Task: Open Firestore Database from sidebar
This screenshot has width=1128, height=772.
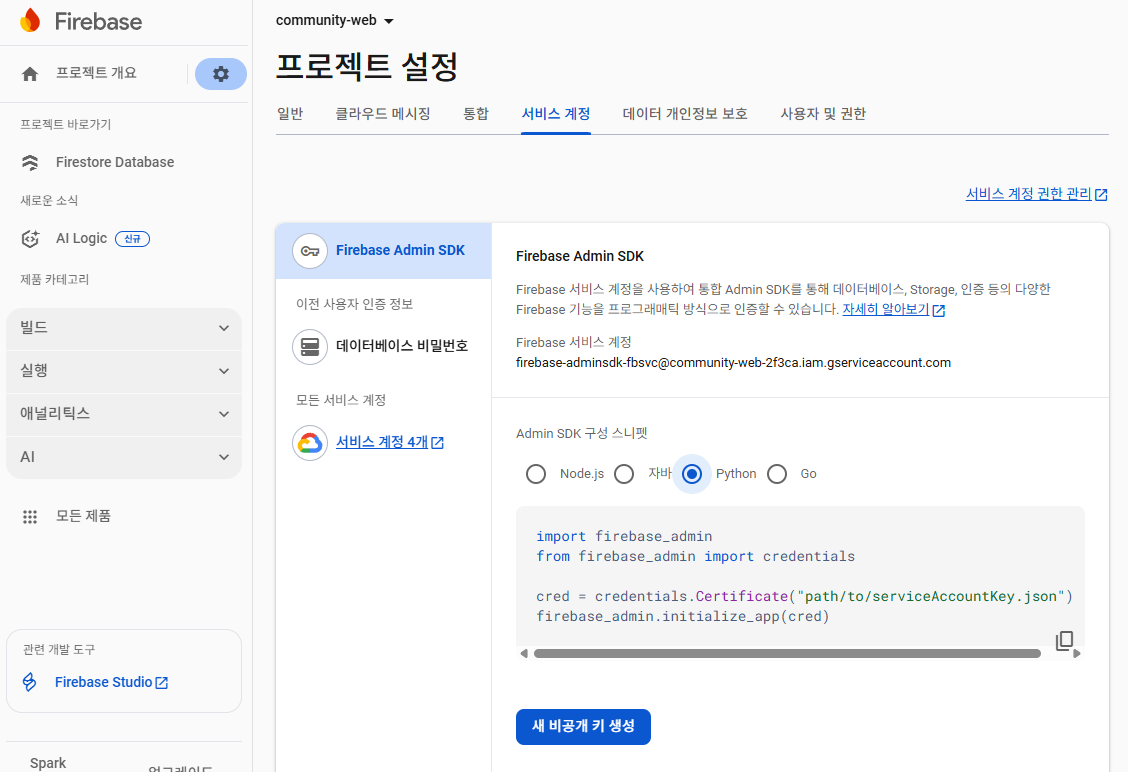Action: coord(115,163)
